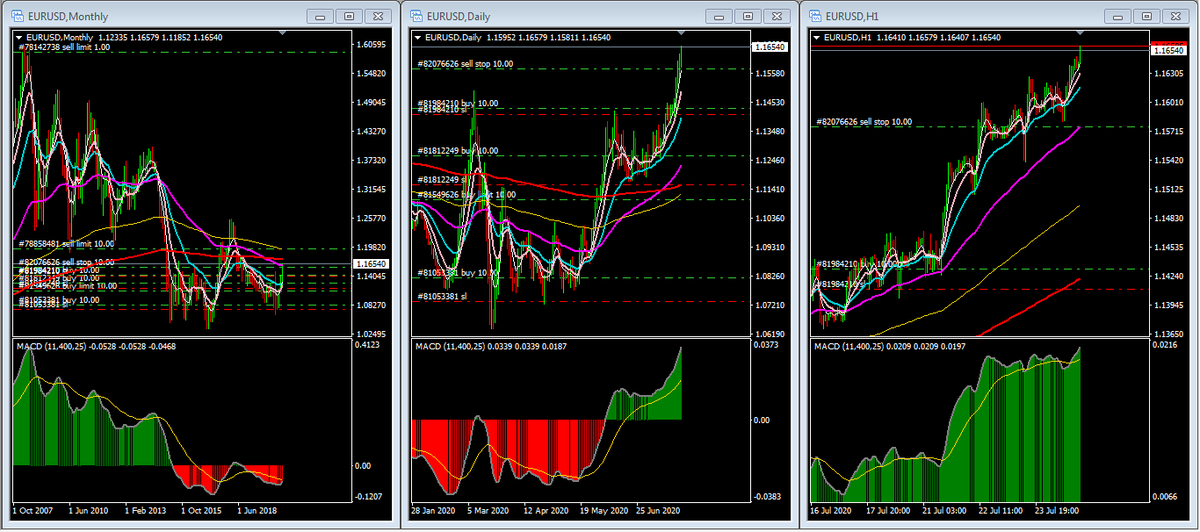The width and height of the screenshot is (1200, 532).
Task: Open the dropdown triangle beside EURUSD,H1 label
Action: 819,37
